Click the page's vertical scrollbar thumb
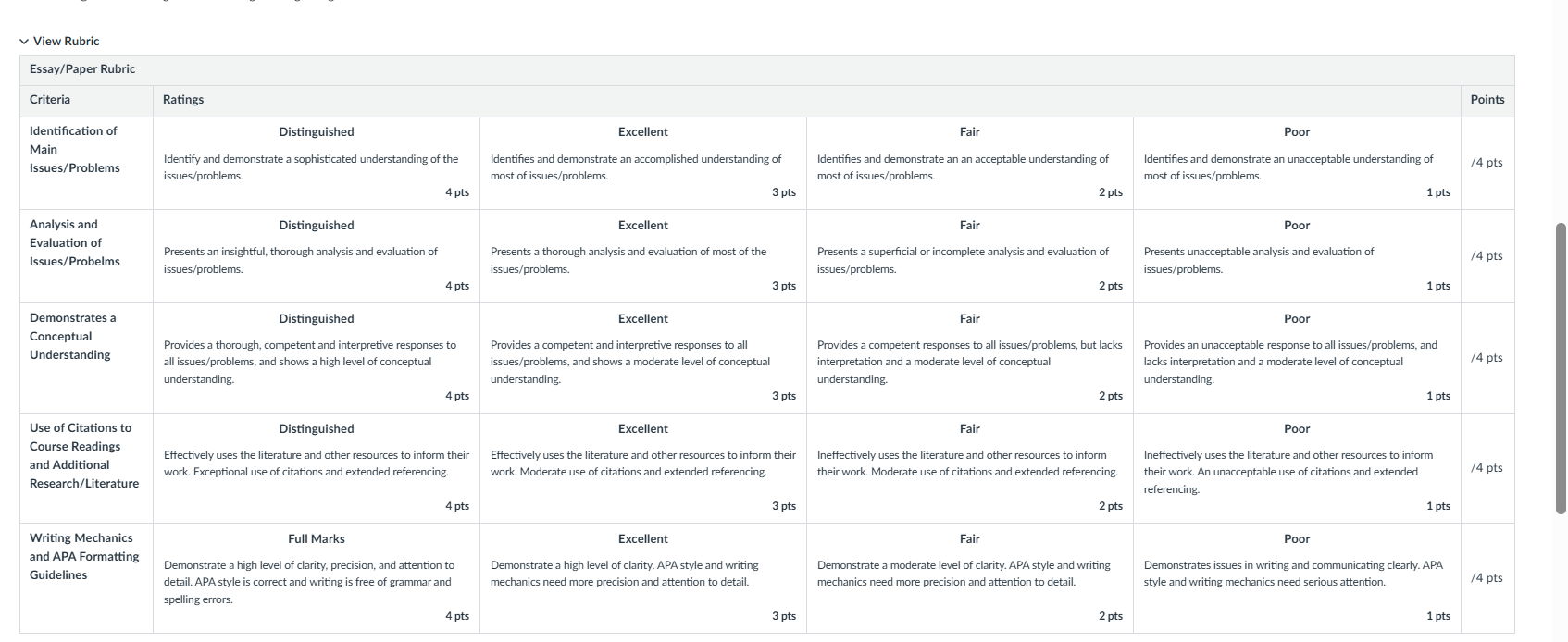1568x642 pixels. 1561,368
